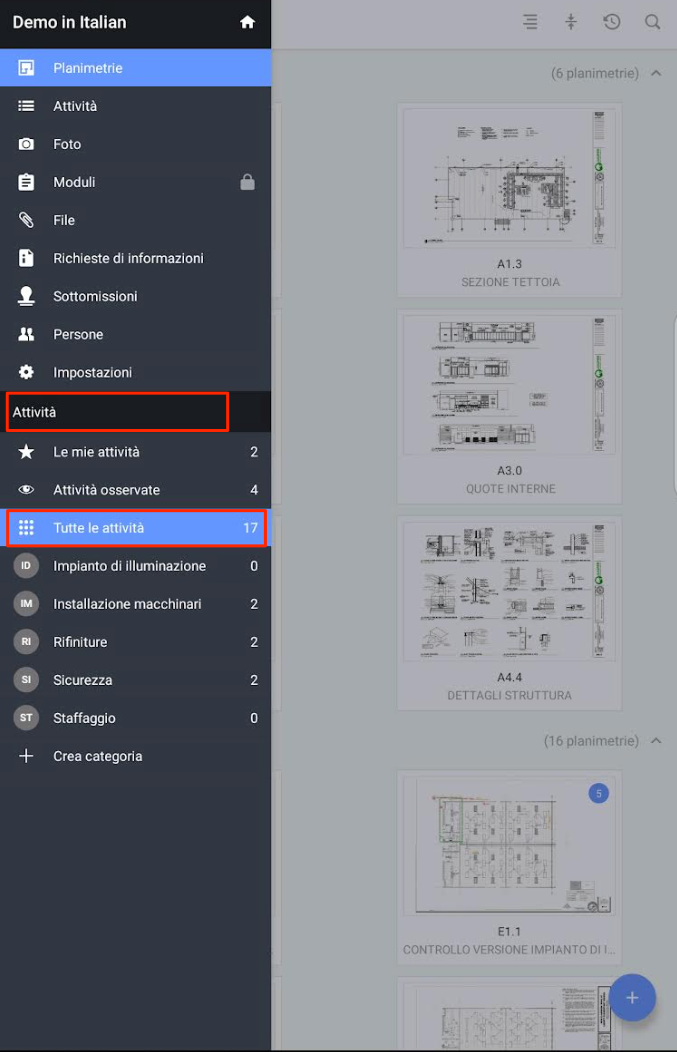This screenshot has height=1052, width=677.
Task: Click the home icon in header
Action: [248, 22]
